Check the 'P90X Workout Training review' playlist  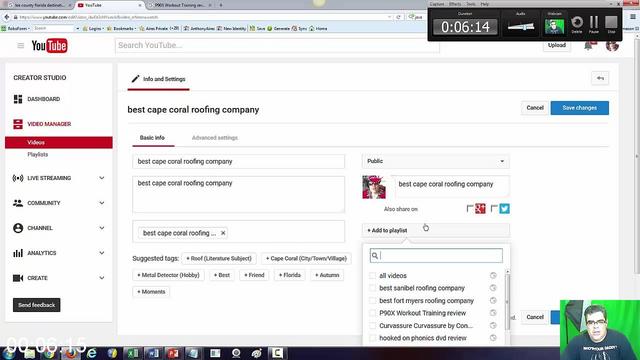[372, 313]
